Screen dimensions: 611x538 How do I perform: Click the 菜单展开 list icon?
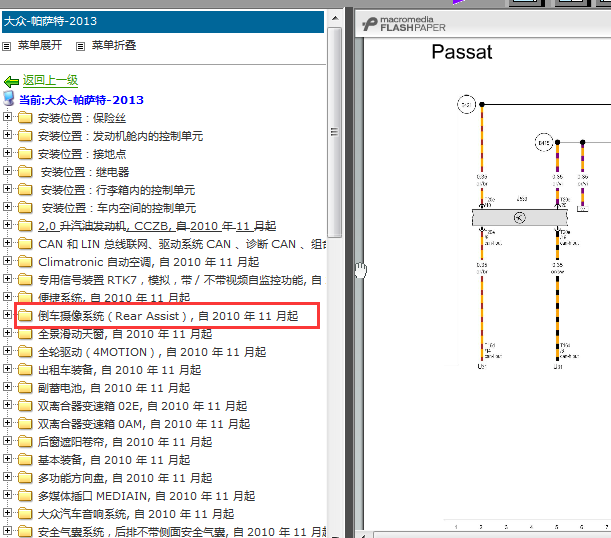pyautogui.click(x=6, y=47)
